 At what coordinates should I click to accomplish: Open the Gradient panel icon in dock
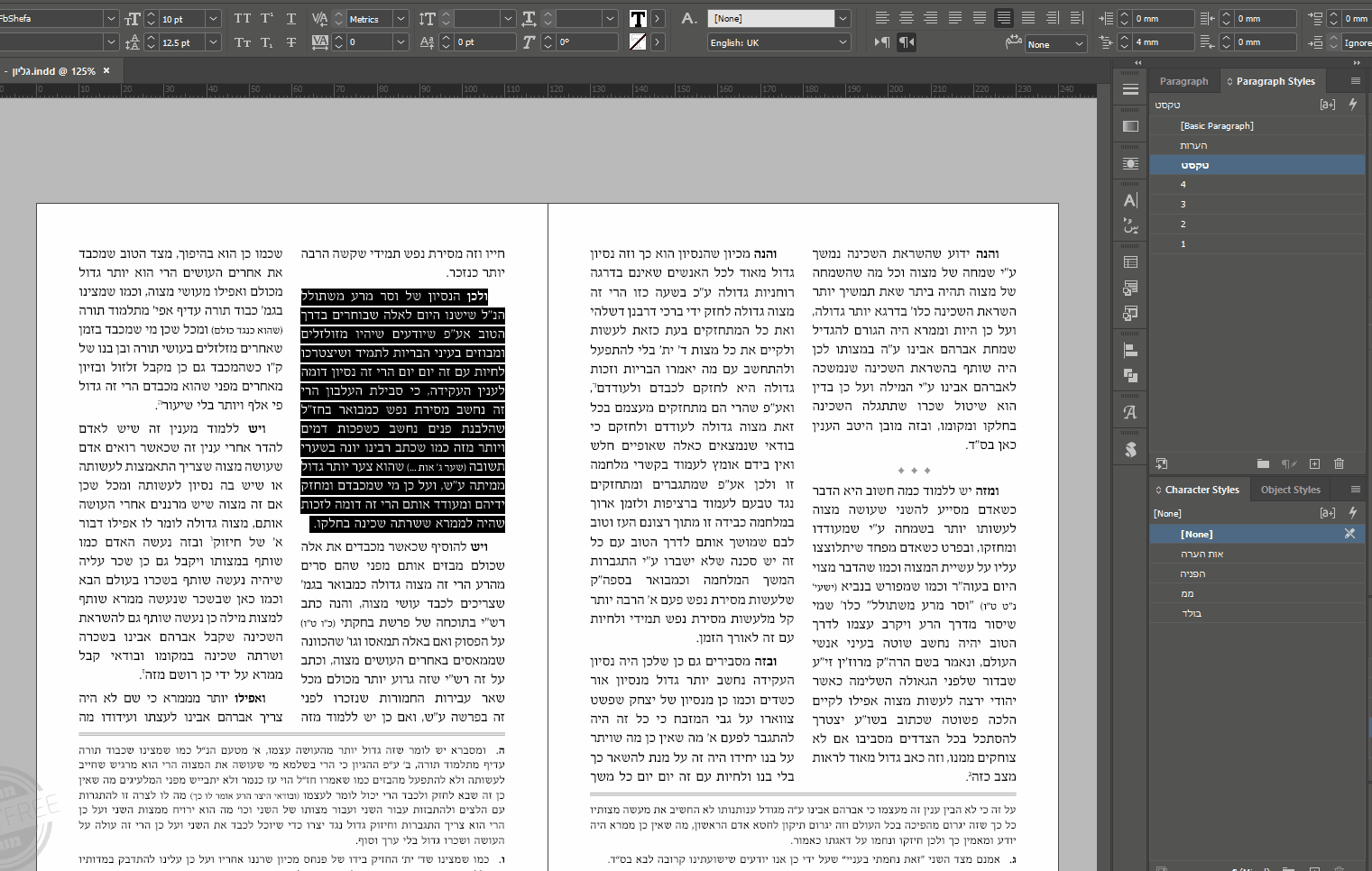[x=1130, y=126]
